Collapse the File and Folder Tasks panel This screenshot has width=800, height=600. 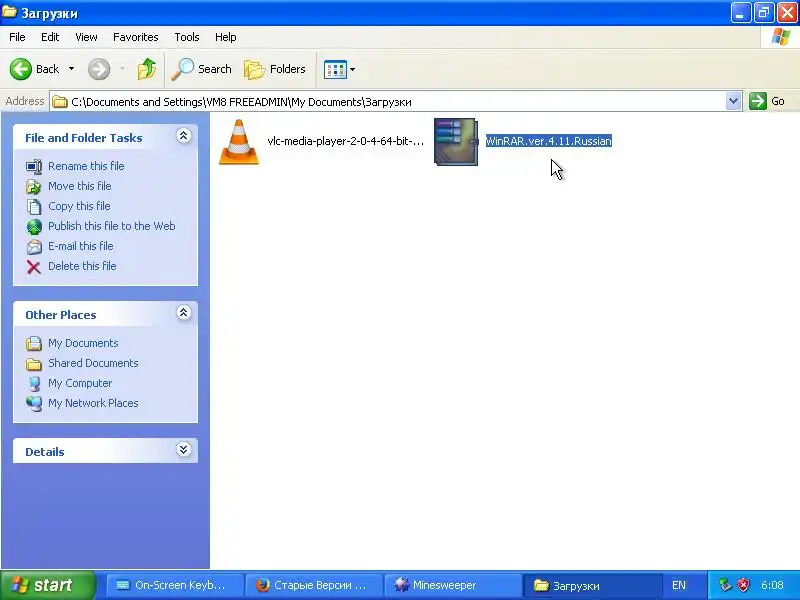point(184,136)
